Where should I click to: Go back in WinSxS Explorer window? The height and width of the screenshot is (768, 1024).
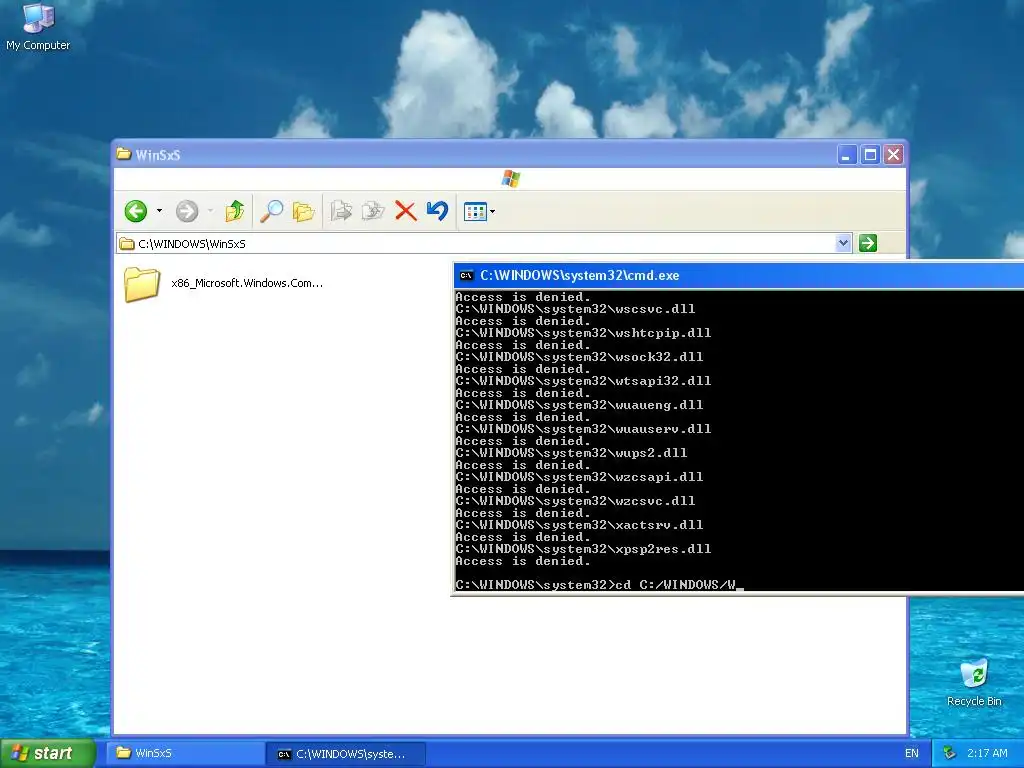coord(136,211)
